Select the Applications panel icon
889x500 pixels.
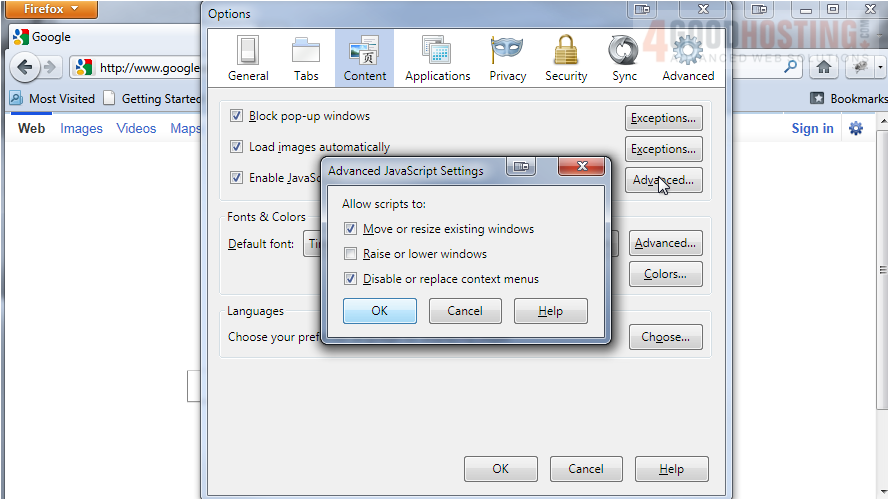(x=438, y=58)
